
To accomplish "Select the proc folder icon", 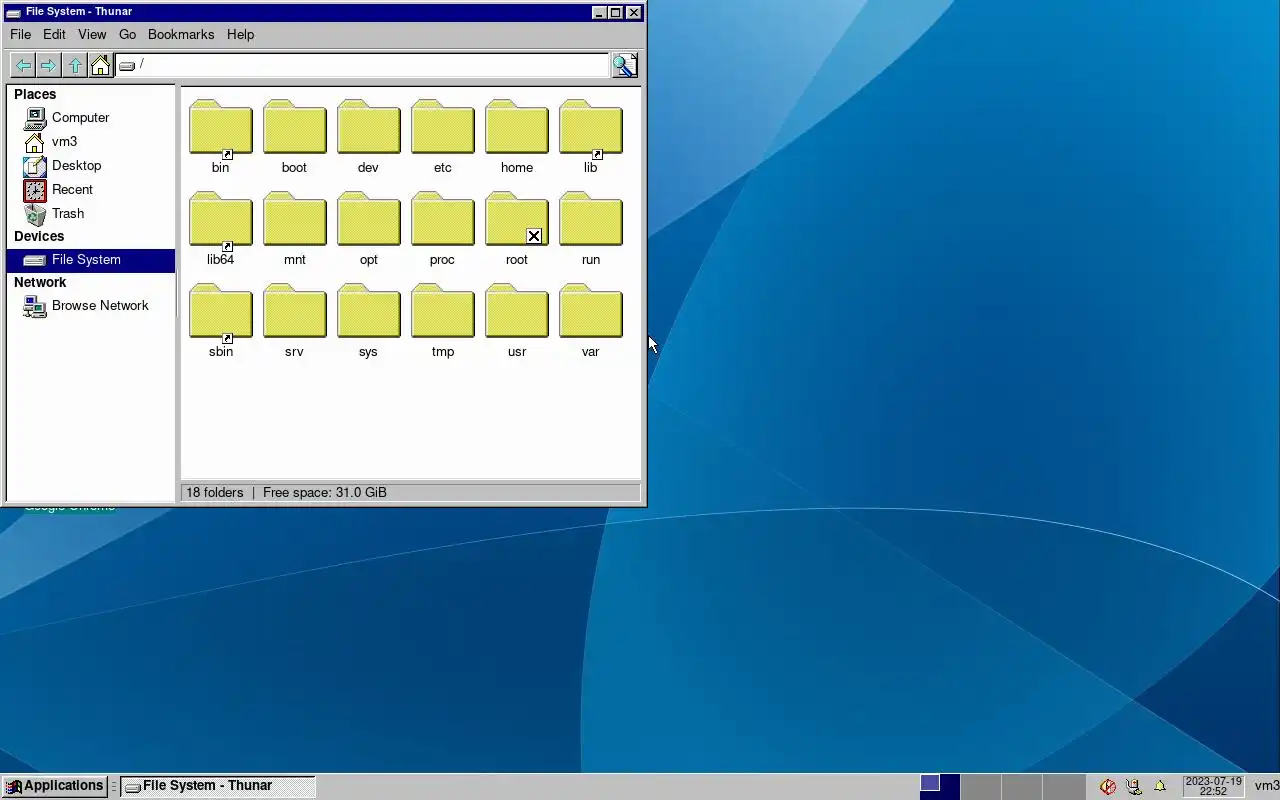I will (x=443, y=219).
